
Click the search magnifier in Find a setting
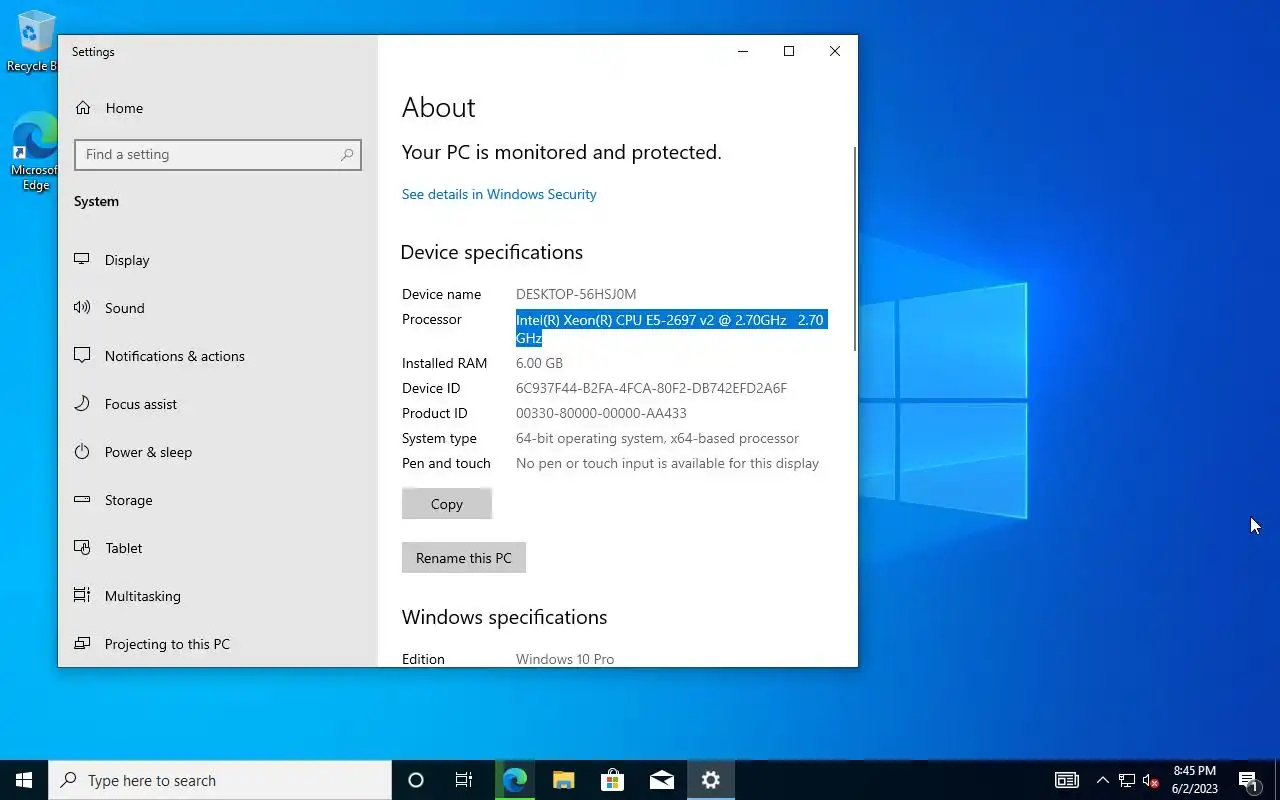pos(347,155)
